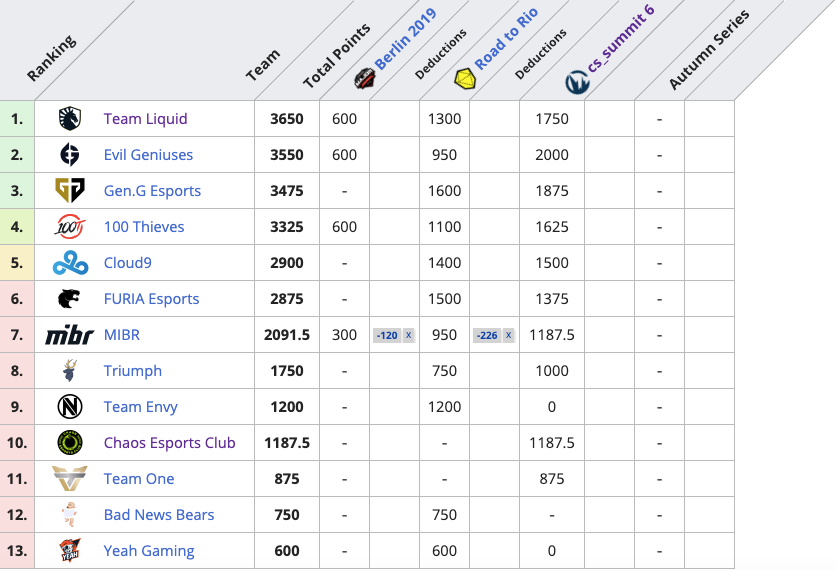Dismiss the -120 deduction with its x
This screenshot has width=836, height=570.
click(x=408, y=335)
